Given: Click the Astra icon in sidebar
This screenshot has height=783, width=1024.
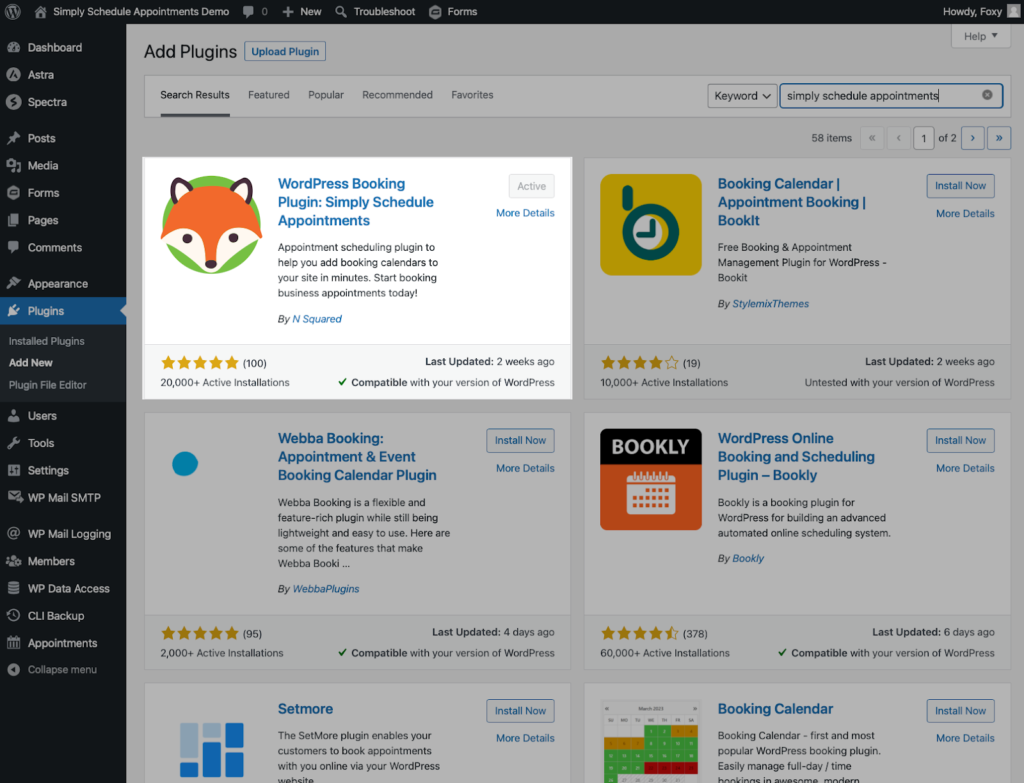Looking at the screenshot, I should pos(14,74).
